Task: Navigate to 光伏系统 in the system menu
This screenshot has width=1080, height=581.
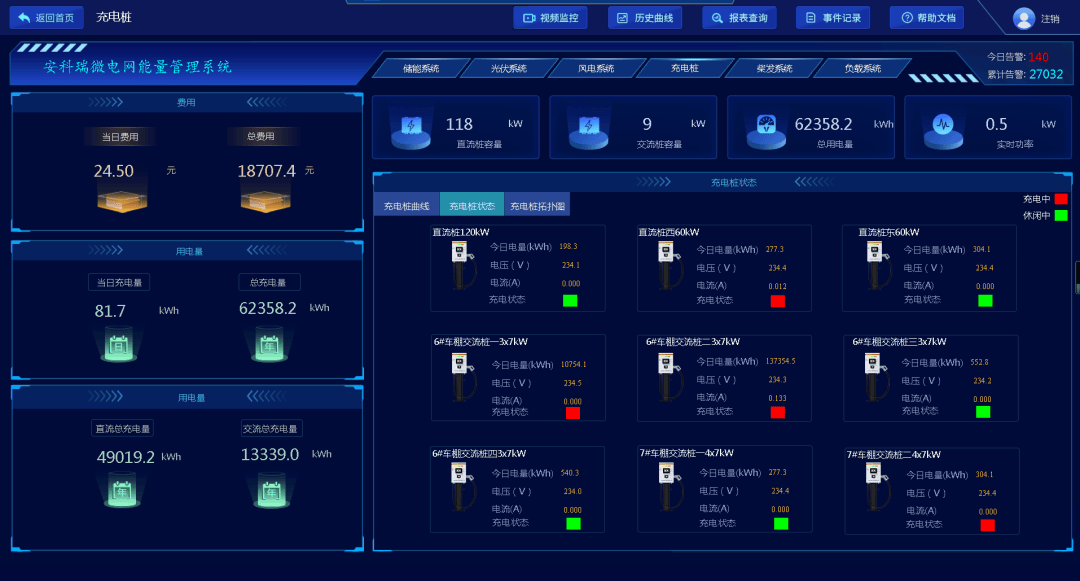Action: tap(508, 69)
